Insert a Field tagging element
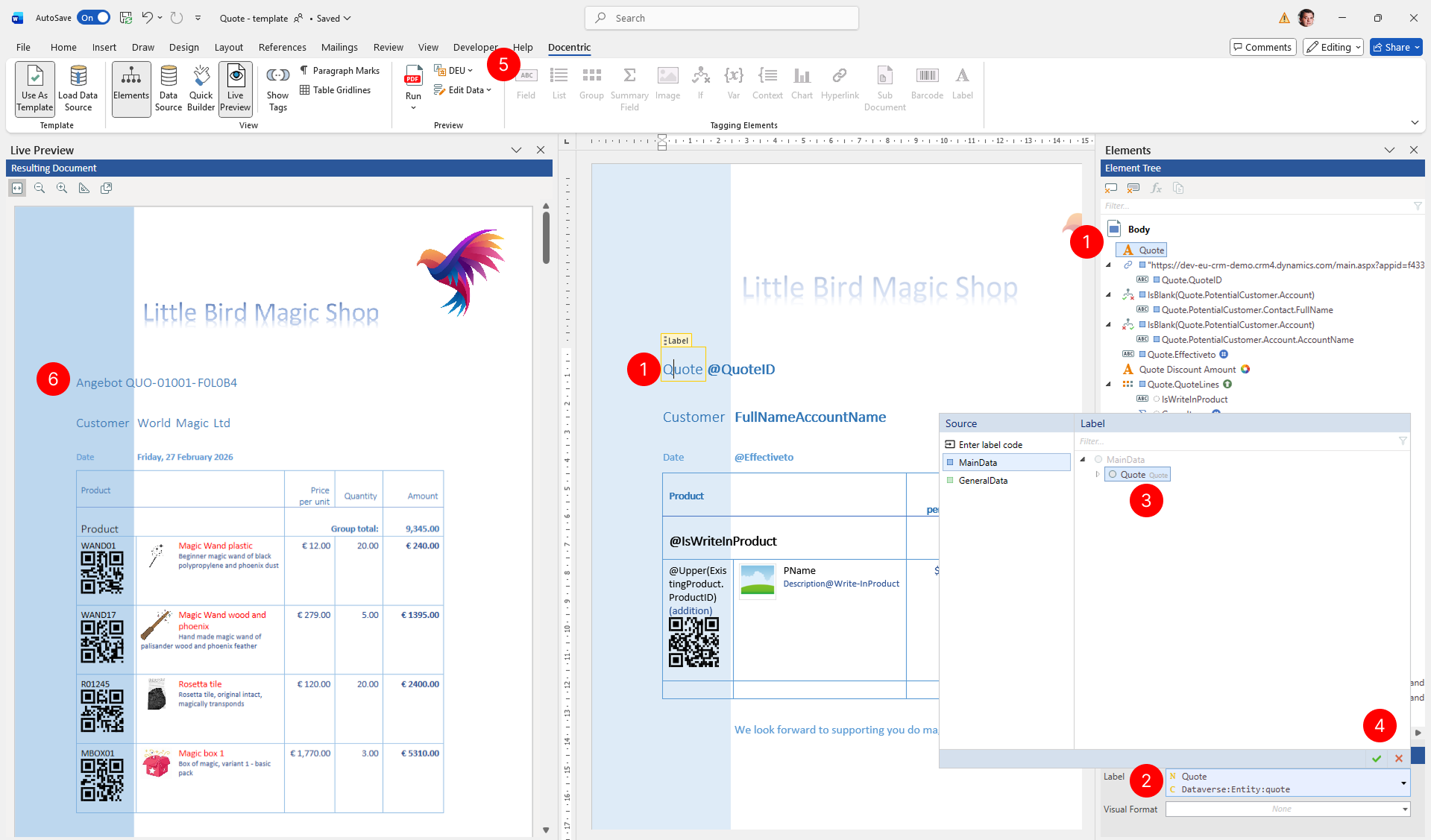Screen dimensions: 1431x840 point(526,83)
